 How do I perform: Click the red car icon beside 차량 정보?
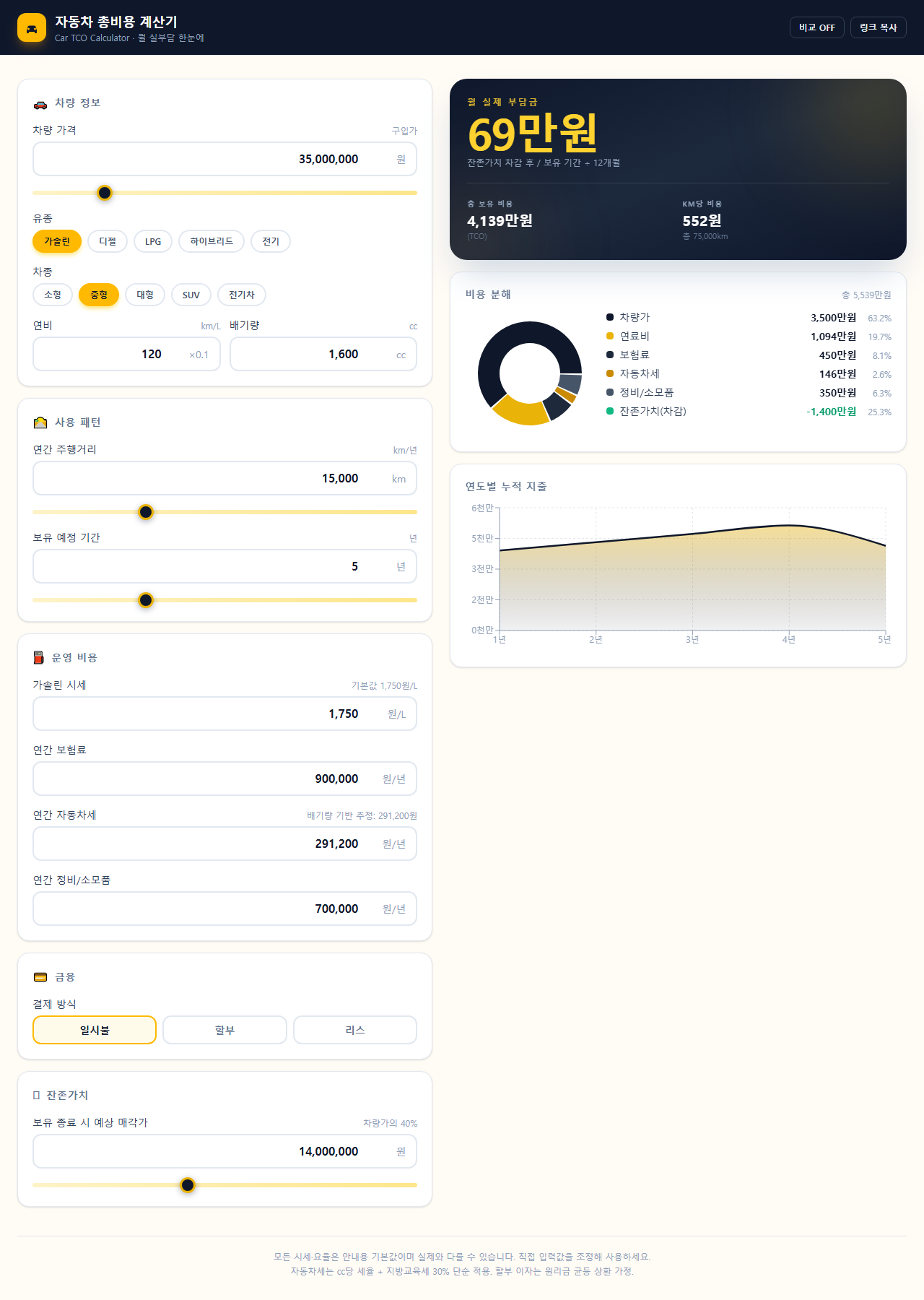coord(40,103)
